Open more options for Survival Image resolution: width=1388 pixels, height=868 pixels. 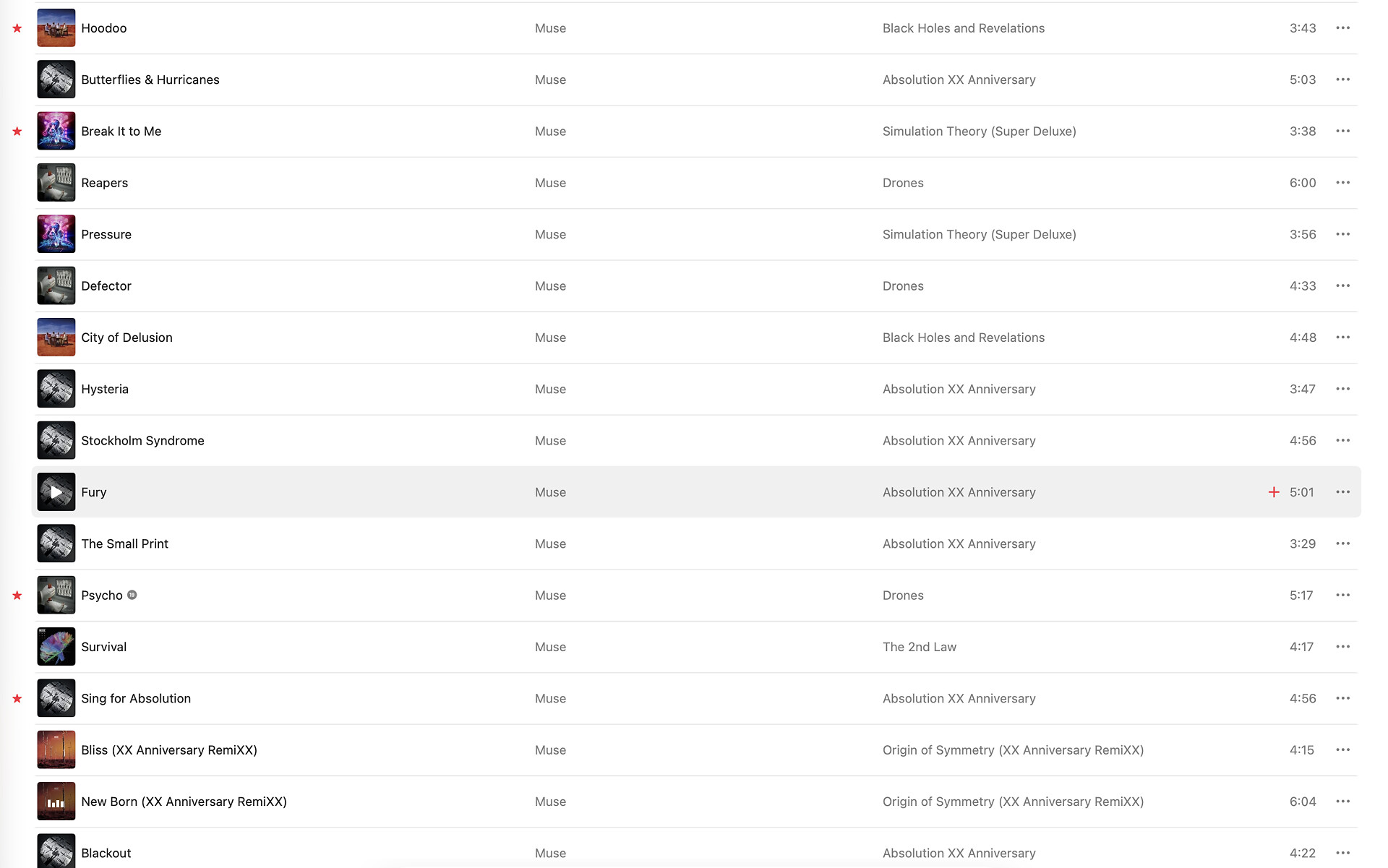(1342, 647)
